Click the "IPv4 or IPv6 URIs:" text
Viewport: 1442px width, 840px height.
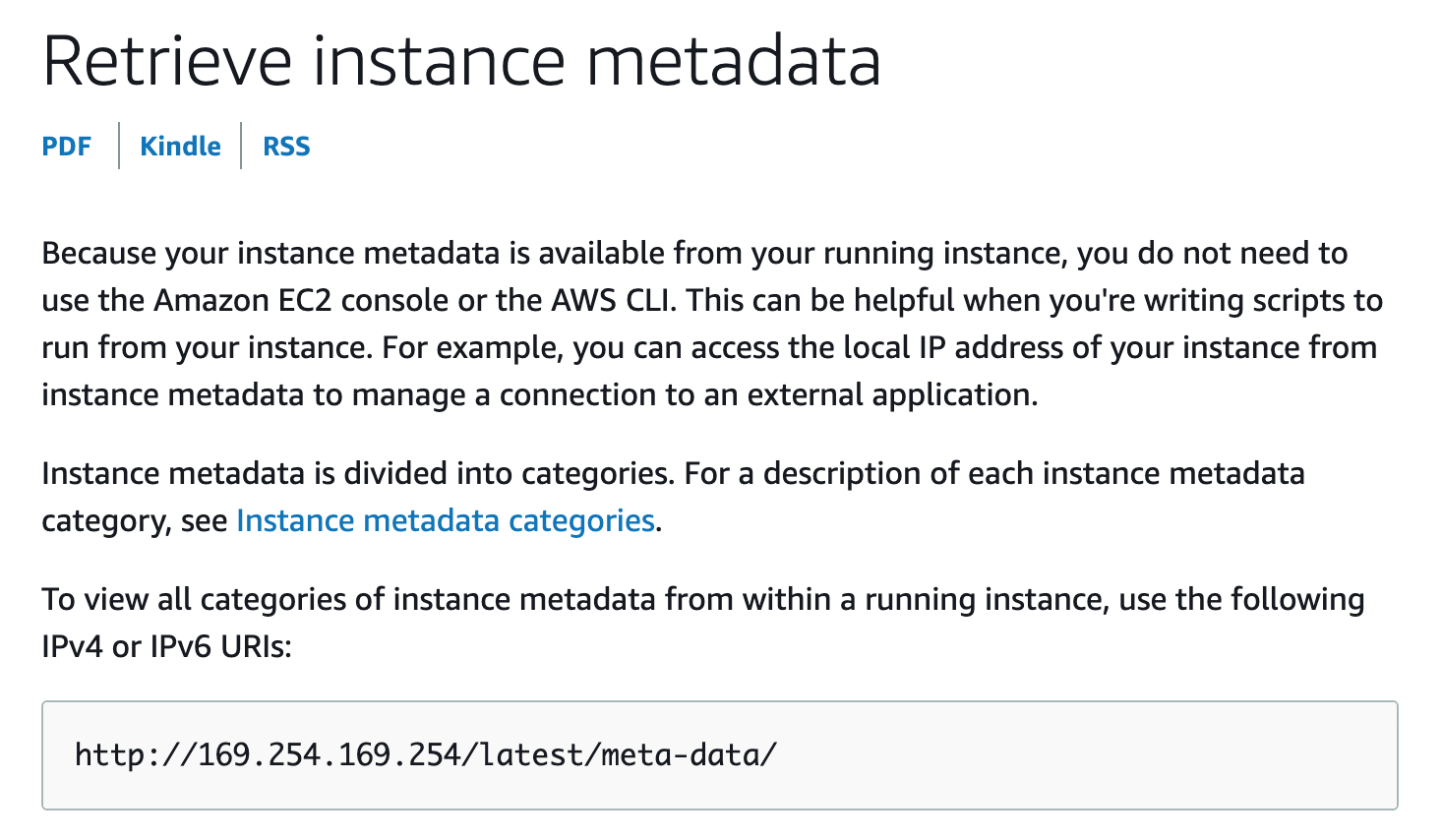click(166, 646)
